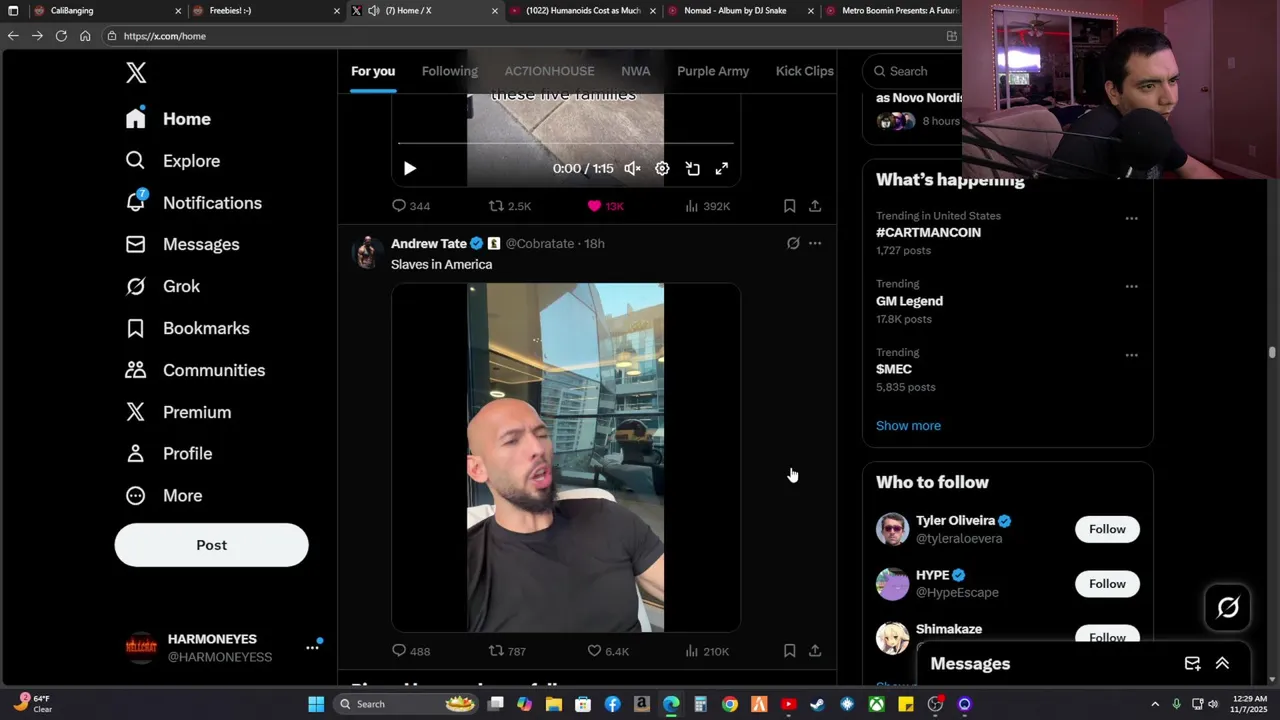Open the Andrew Tate name link

click(x=429, y=243)
